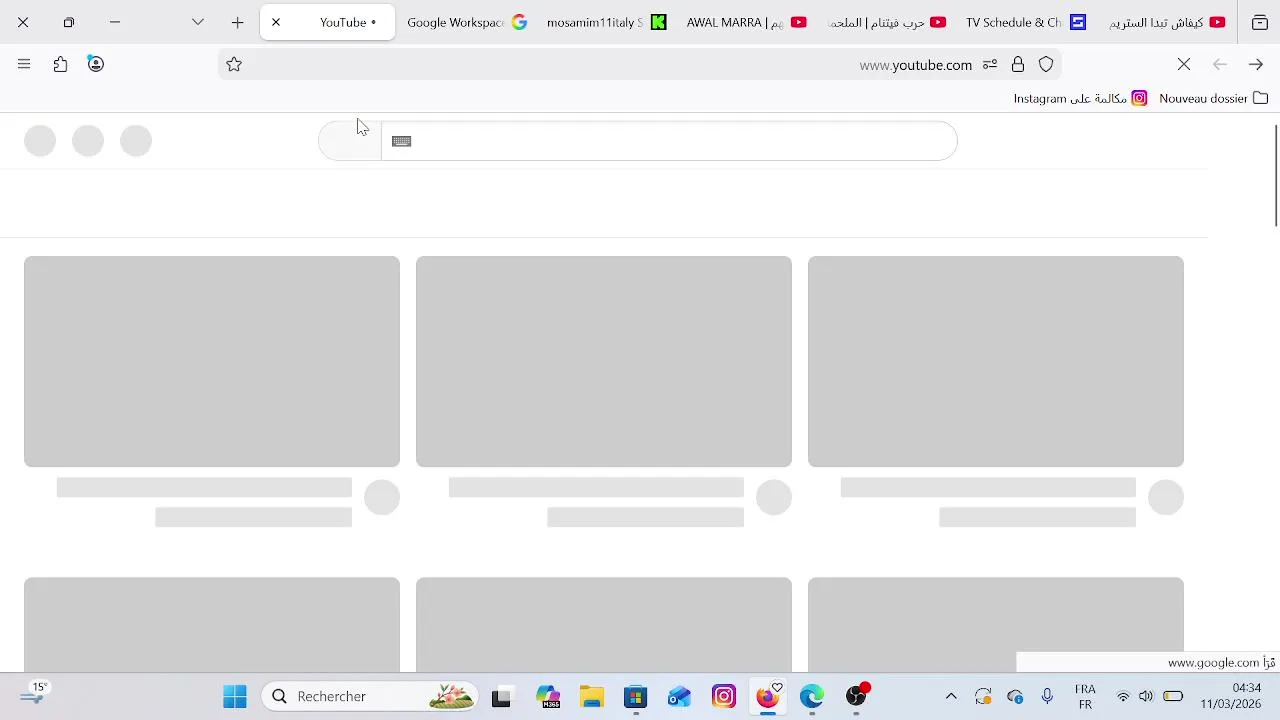The height and width of the screenshot is (720, 1280).
Task: Open the Instagram bookmark in bookmarks bar
Action: 1080,98
